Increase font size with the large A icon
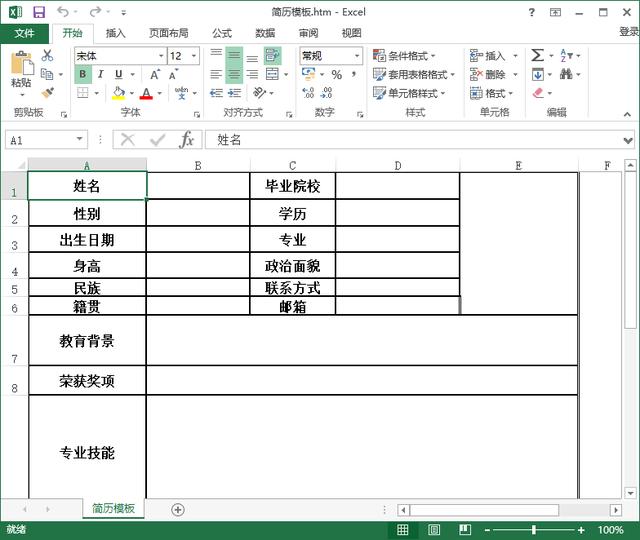This screenshot has height=540, width=640. tap(155, 75)
